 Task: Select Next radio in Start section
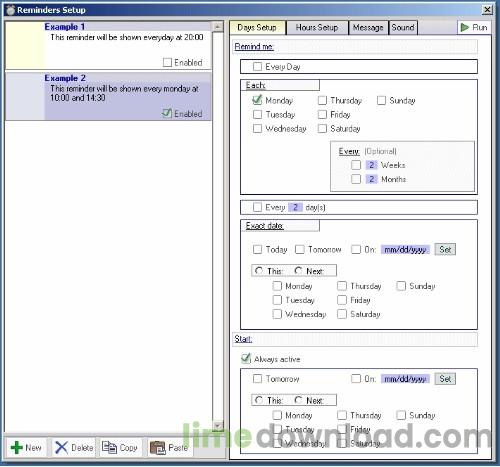coord(298,400)
